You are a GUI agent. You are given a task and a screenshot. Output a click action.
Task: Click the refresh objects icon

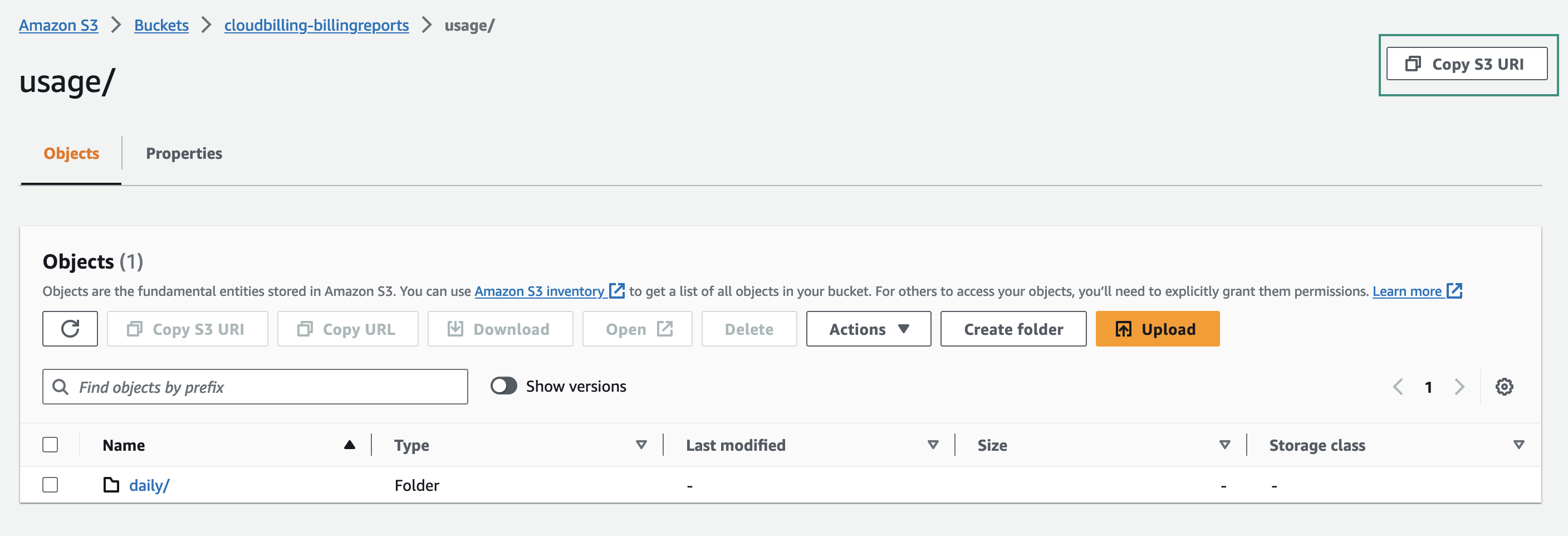(x=70, y=328)
